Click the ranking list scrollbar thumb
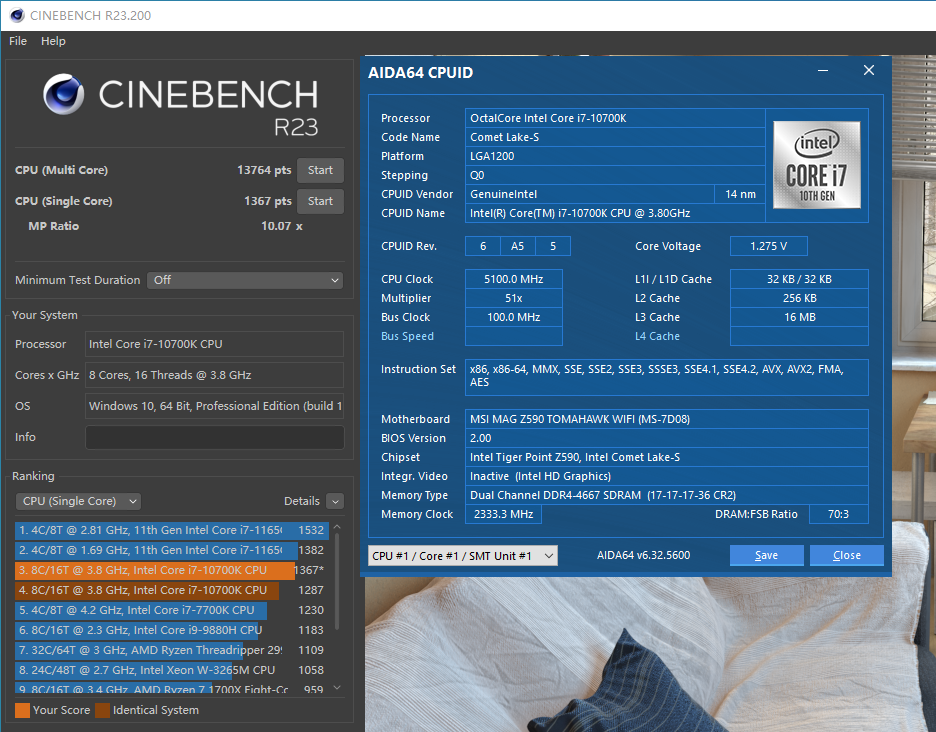936x732 pixels. [337, 581]
